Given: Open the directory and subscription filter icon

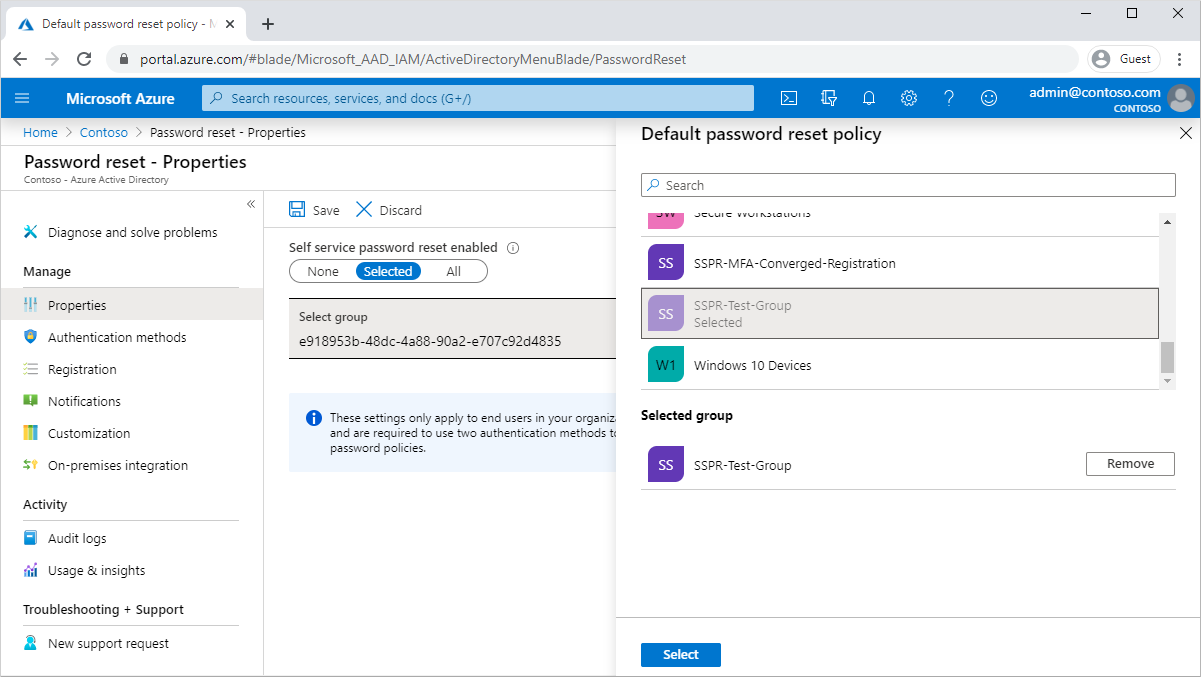Looking at the screenshot, I should (x=829, y=98).
